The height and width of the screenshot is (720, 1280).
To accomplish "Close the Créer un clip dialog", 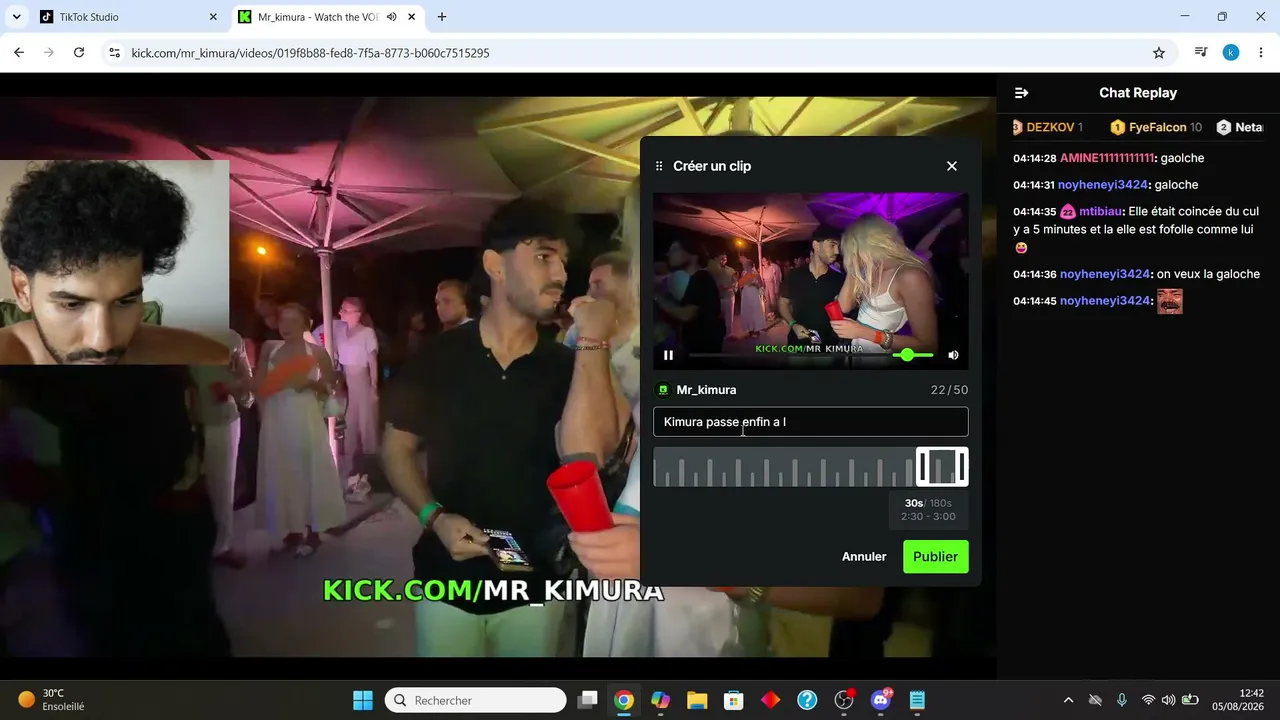I will pos(952,166).
